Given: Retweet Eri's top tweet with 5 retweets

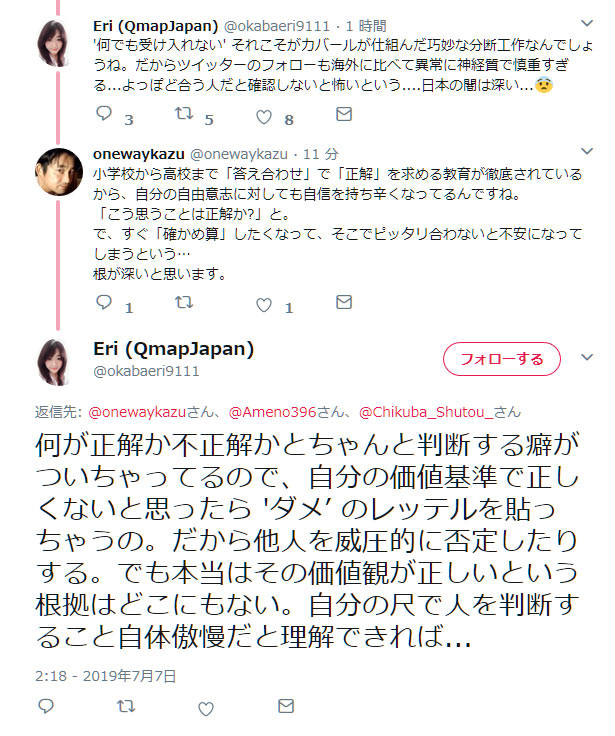Looking at the screenshot, I should pyautogui.click(x=184, y=114).
